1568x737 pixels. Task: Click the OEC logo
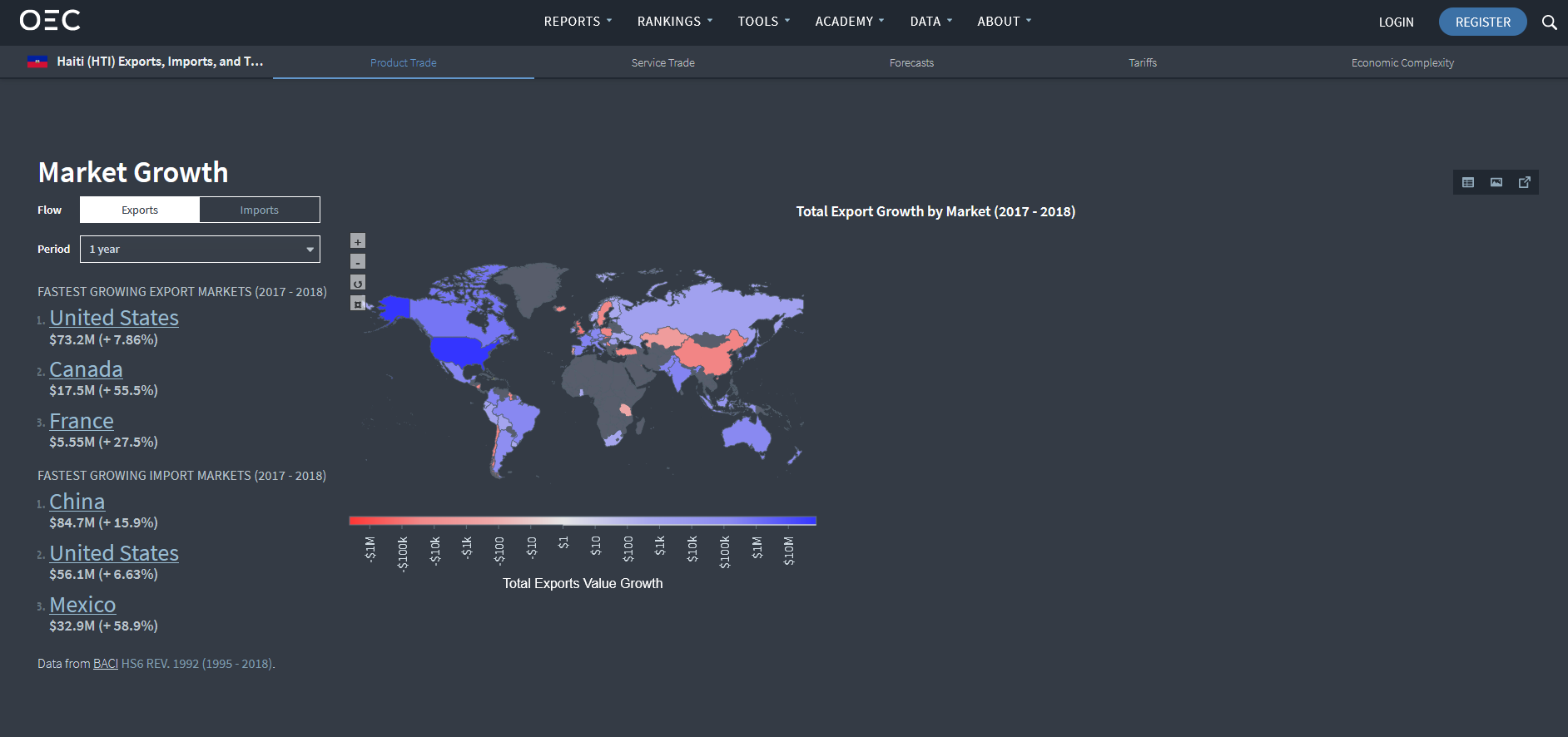point(50,21)
